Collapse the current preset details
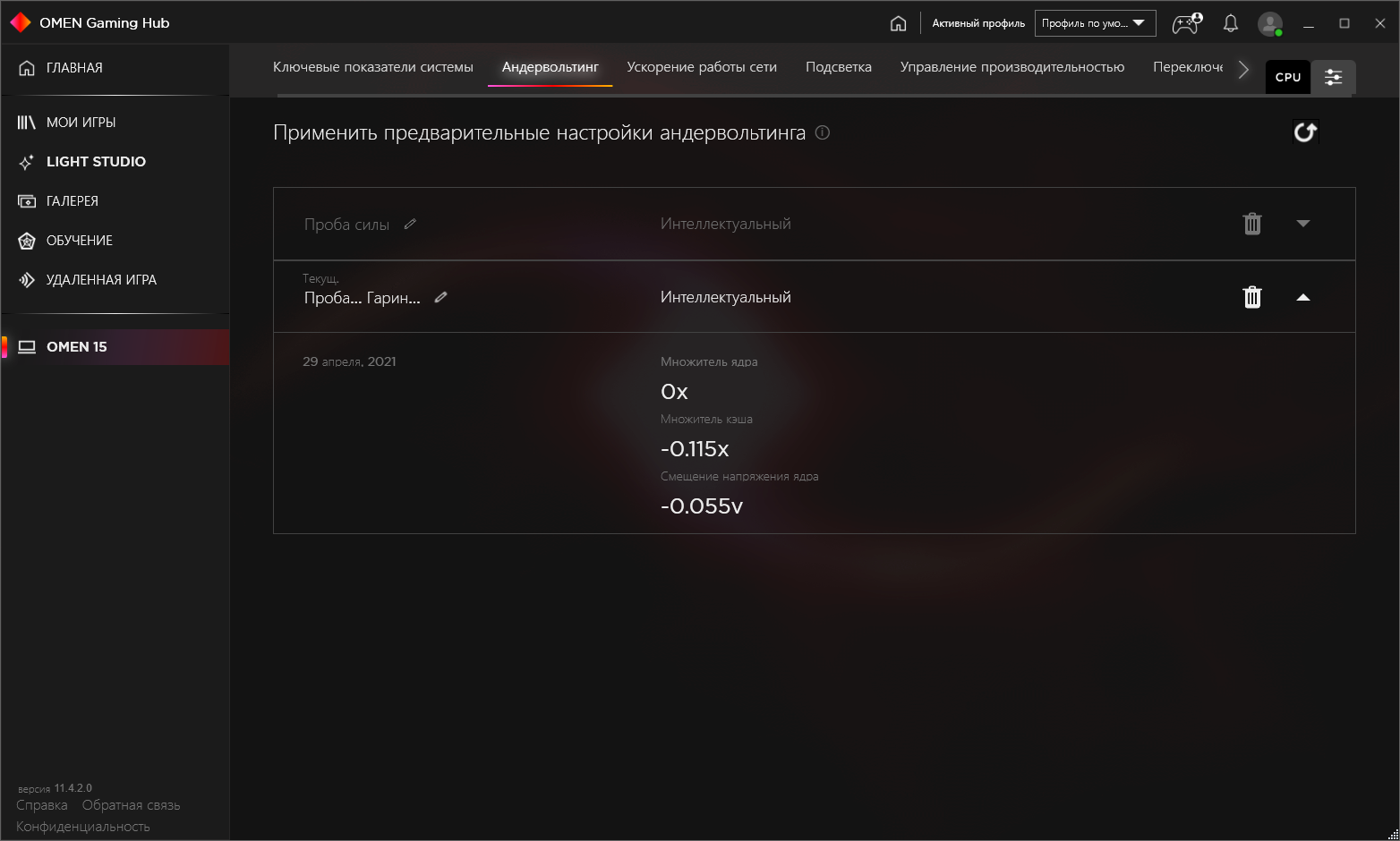The width and height of the screenshot is (1400, 841). click(1303, 297)
